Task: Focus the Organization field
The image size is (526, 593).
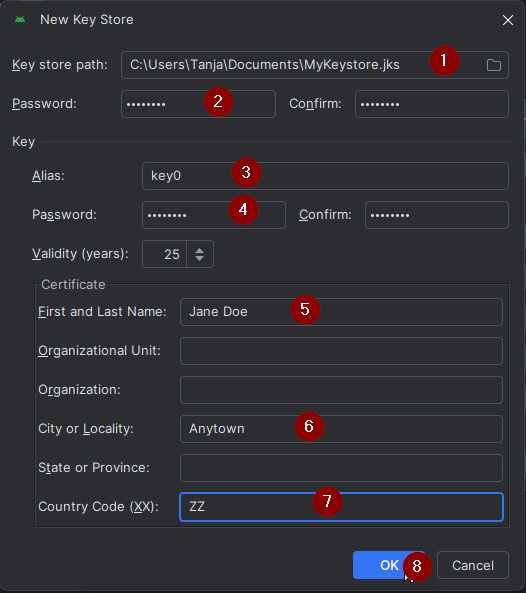Action: (x=341, y=390)
